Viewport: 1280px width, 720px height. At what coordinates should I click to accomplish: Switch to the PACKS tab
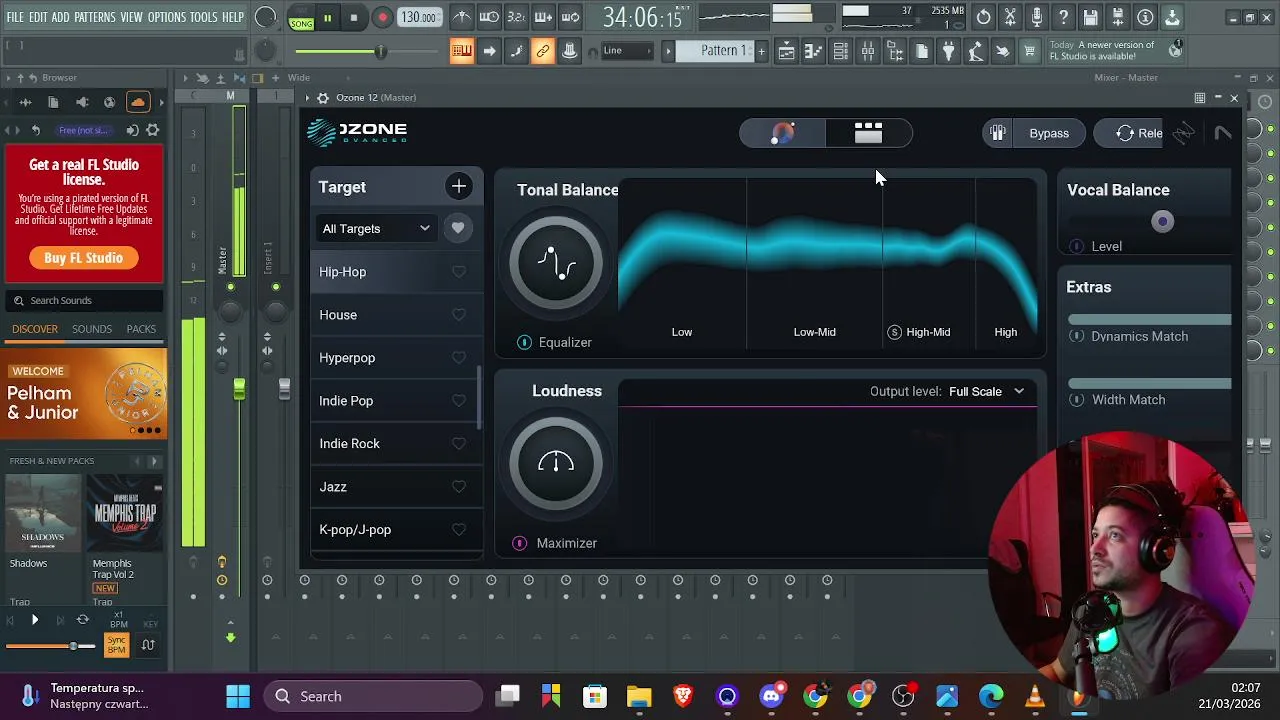(x=141, y=329)
